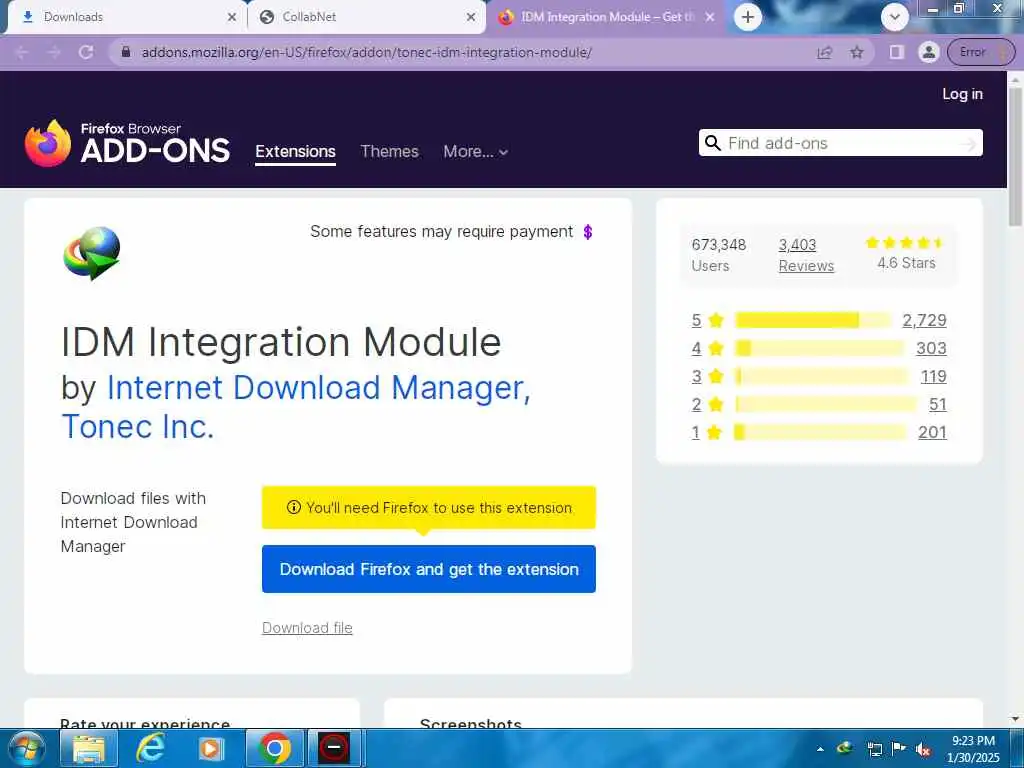Image resolution: width=1024 pixels, height=768 pixels.
Task: Open the side panel icon
Action: pos(897,52)
